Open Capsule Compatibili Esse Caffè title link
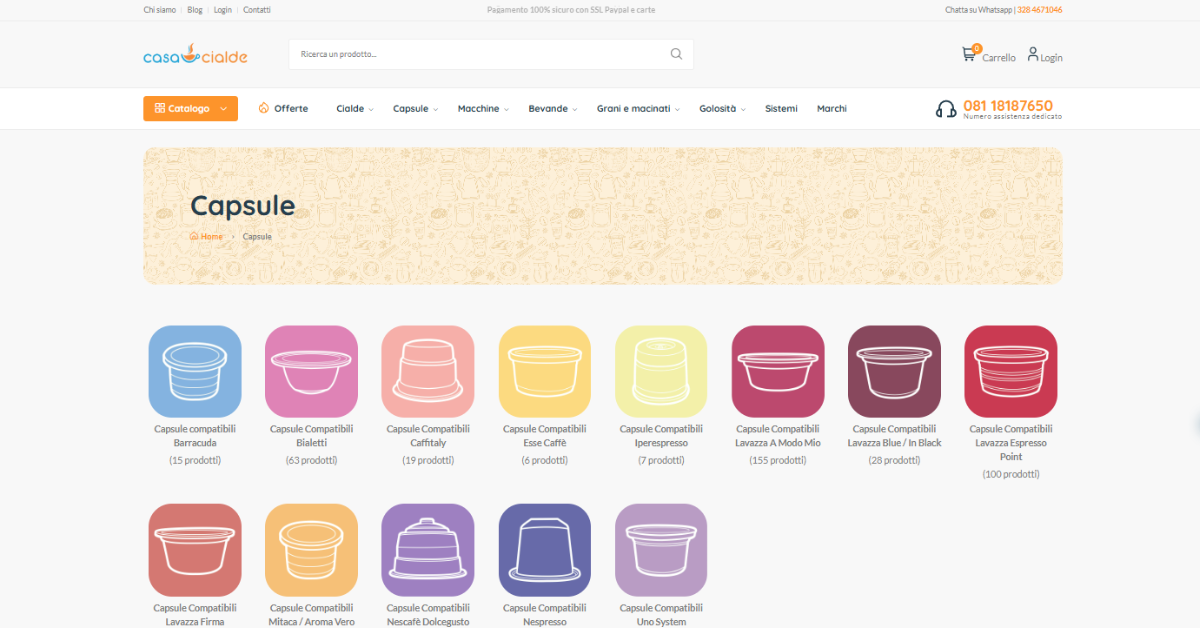1200x628 pixels. (x=545, y=436)
